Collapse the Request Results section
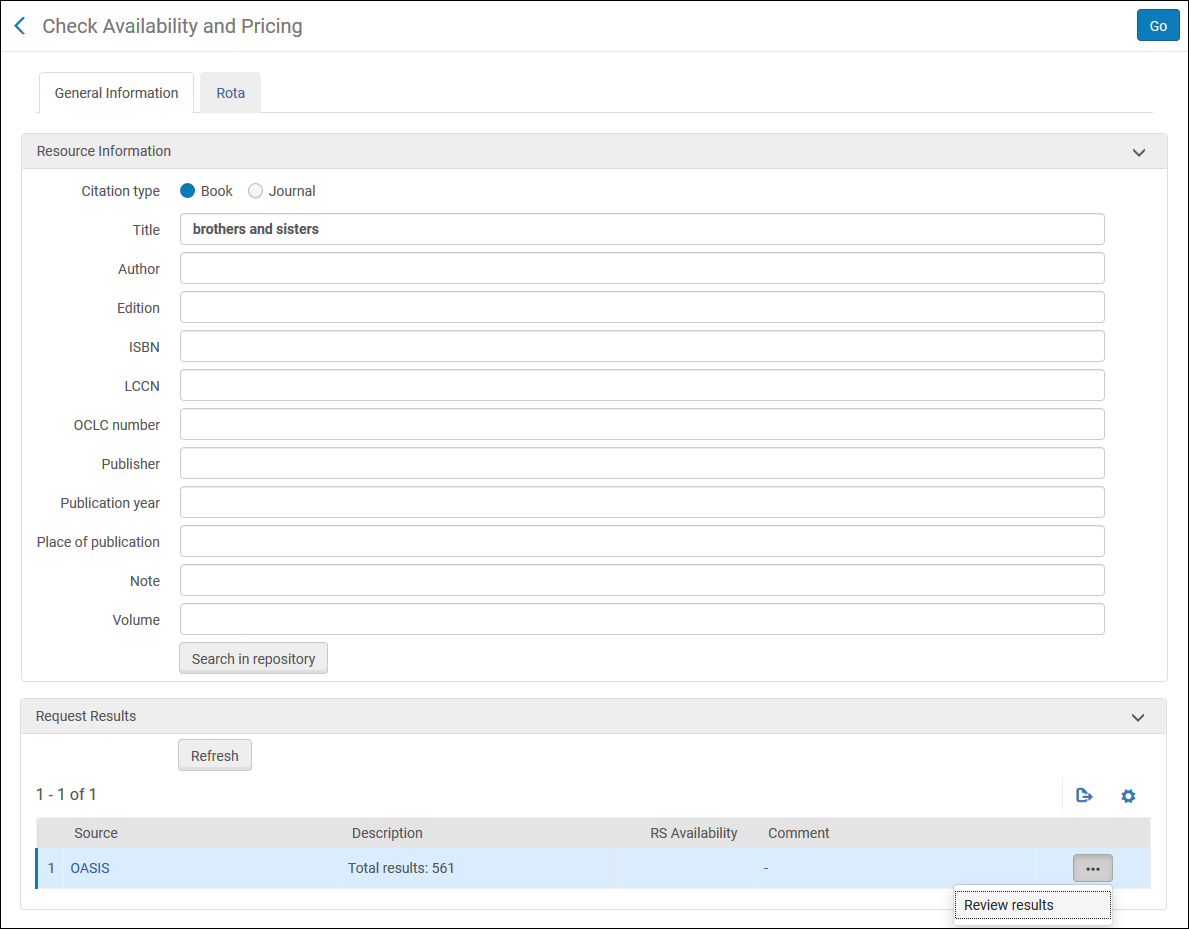The height and width of the screenshot is (929, 1189). coord(1138,717)
